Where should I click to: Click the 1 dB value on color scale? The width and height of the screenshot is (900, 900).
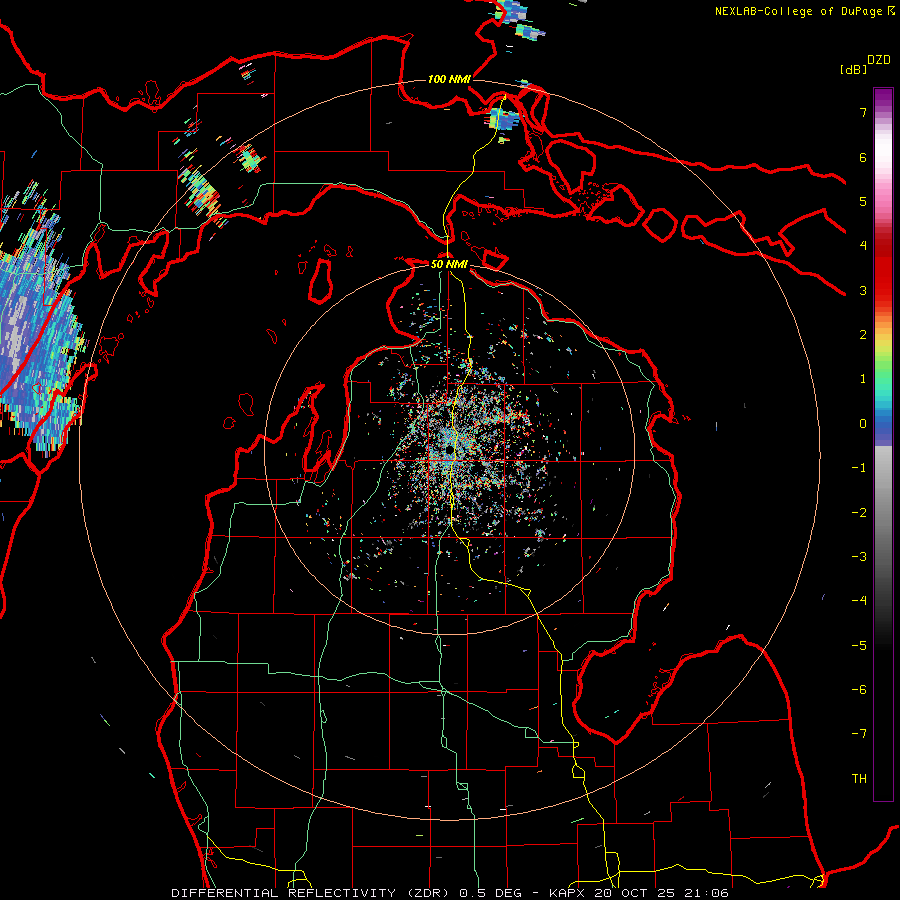tap(863, 379)
